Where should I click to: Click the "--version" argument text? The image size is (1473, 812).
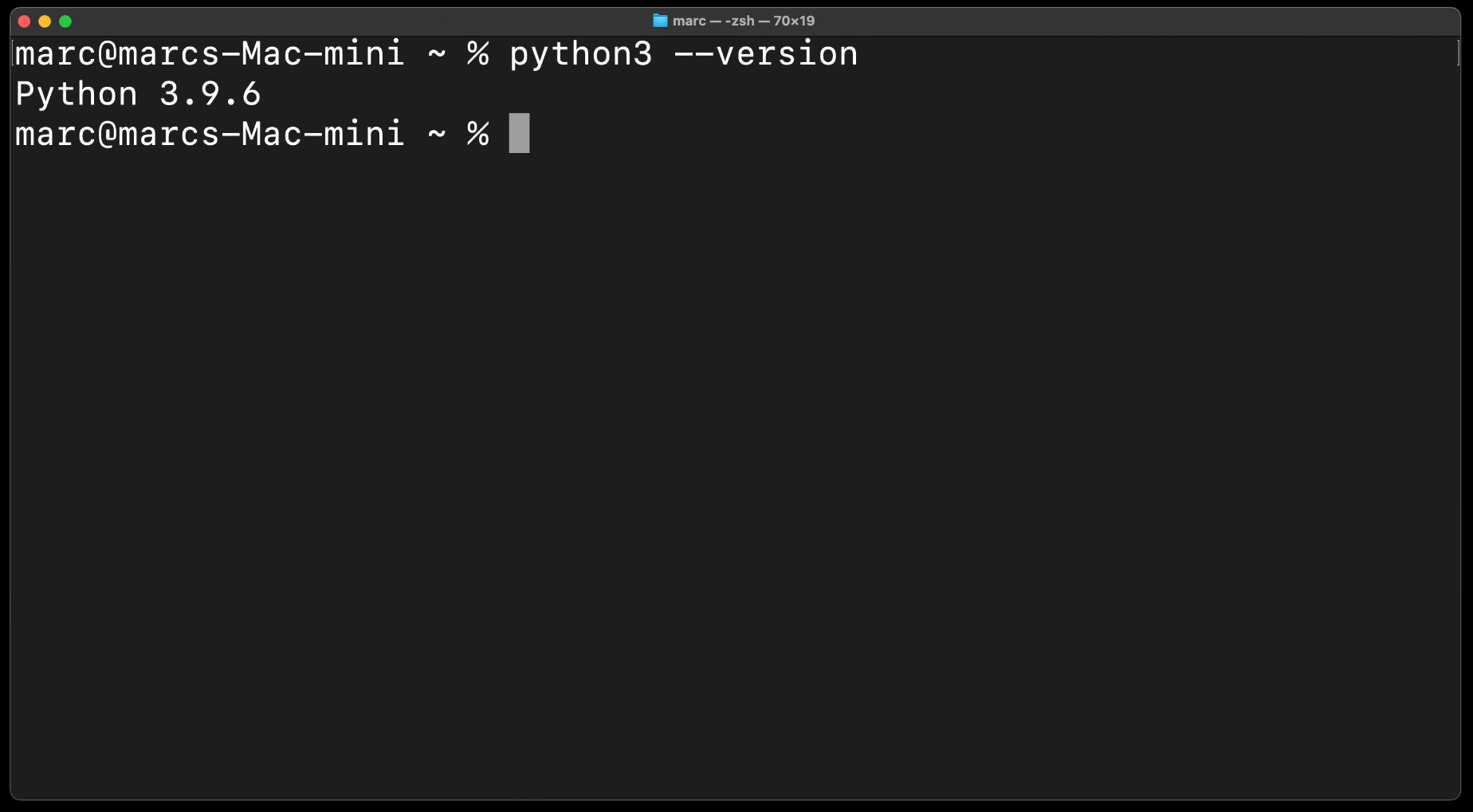pos(766,54)
